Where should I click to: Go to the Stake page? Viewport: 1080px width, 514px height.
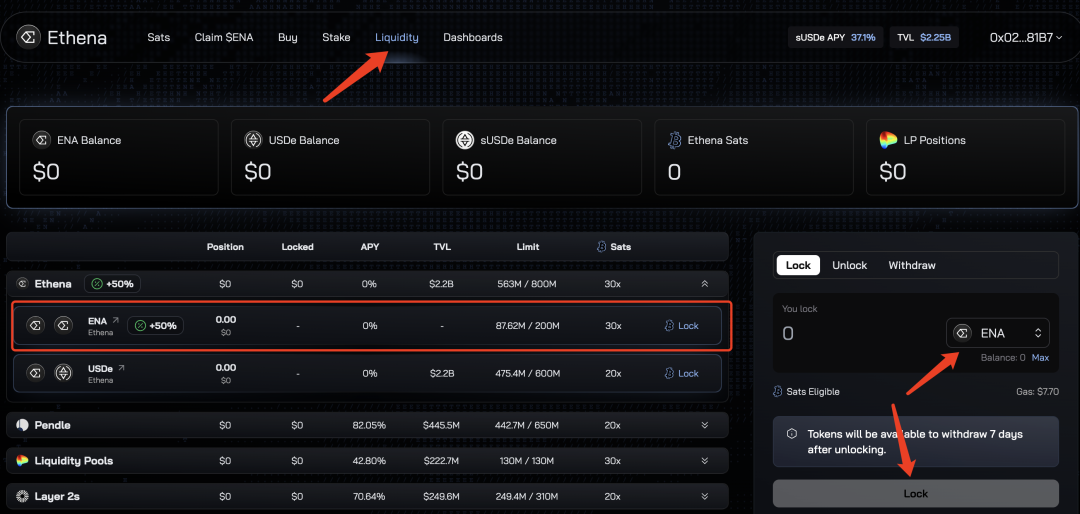(x=336, y=37)
